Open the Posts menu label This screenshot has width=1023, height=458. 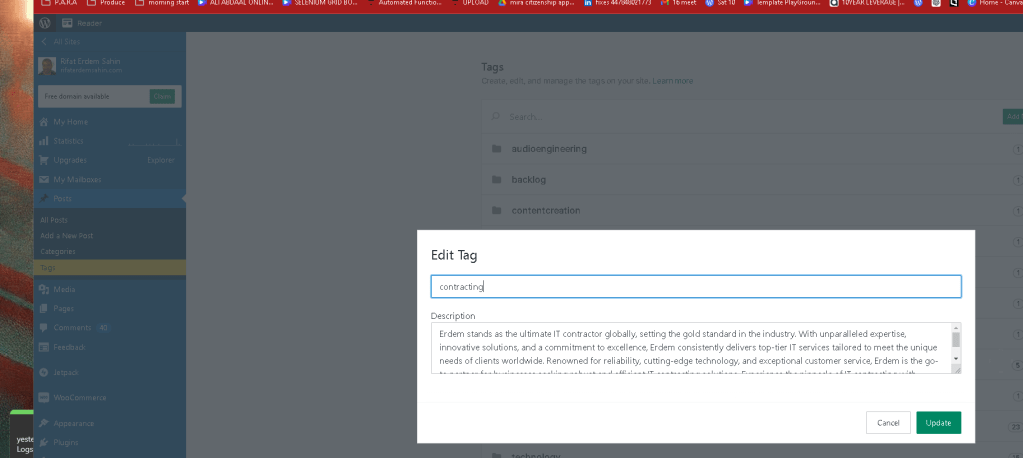pyautogui.click(x=63, y=198)
